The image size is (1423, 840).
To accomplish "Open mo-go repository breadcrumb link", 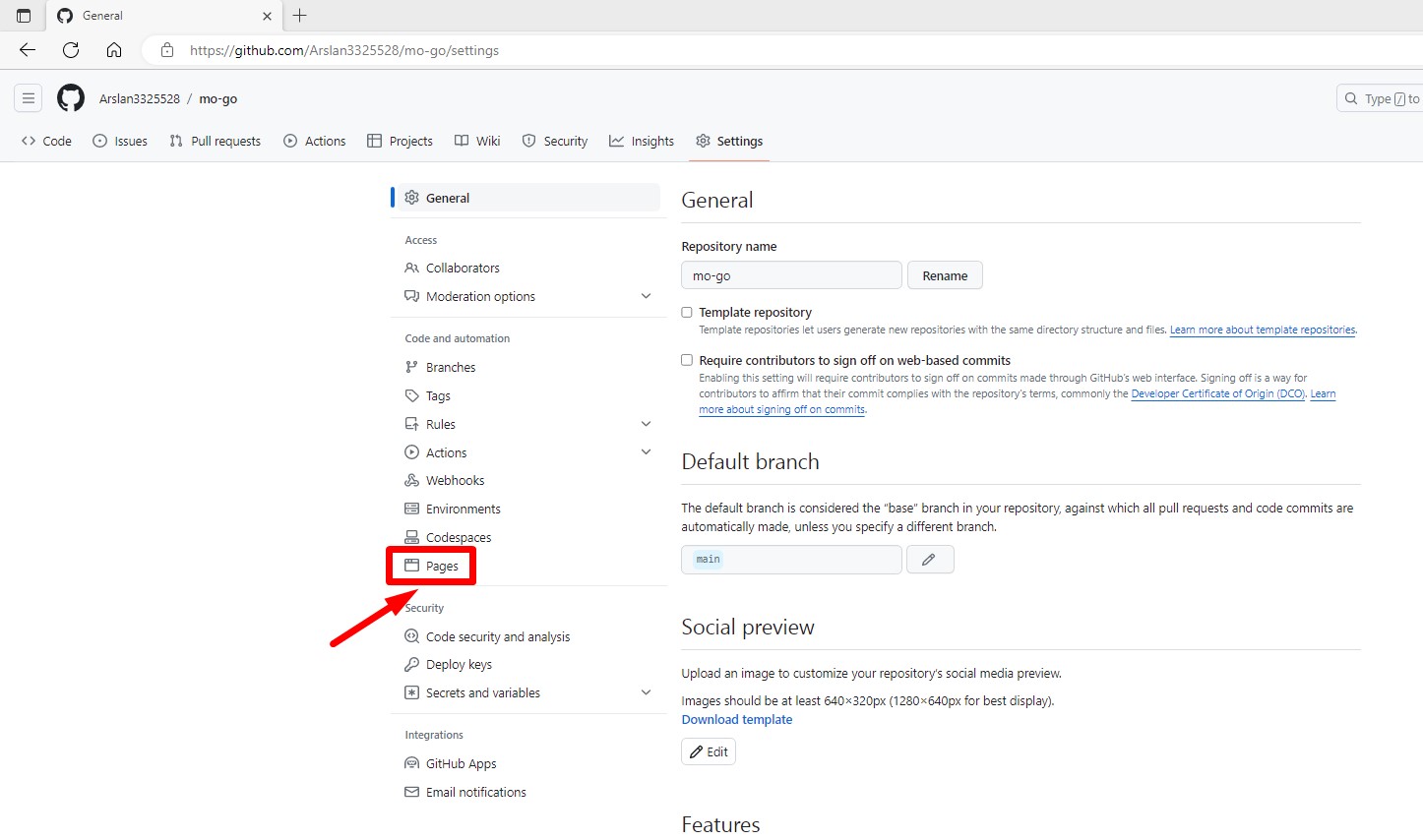I will coord(218,98).
